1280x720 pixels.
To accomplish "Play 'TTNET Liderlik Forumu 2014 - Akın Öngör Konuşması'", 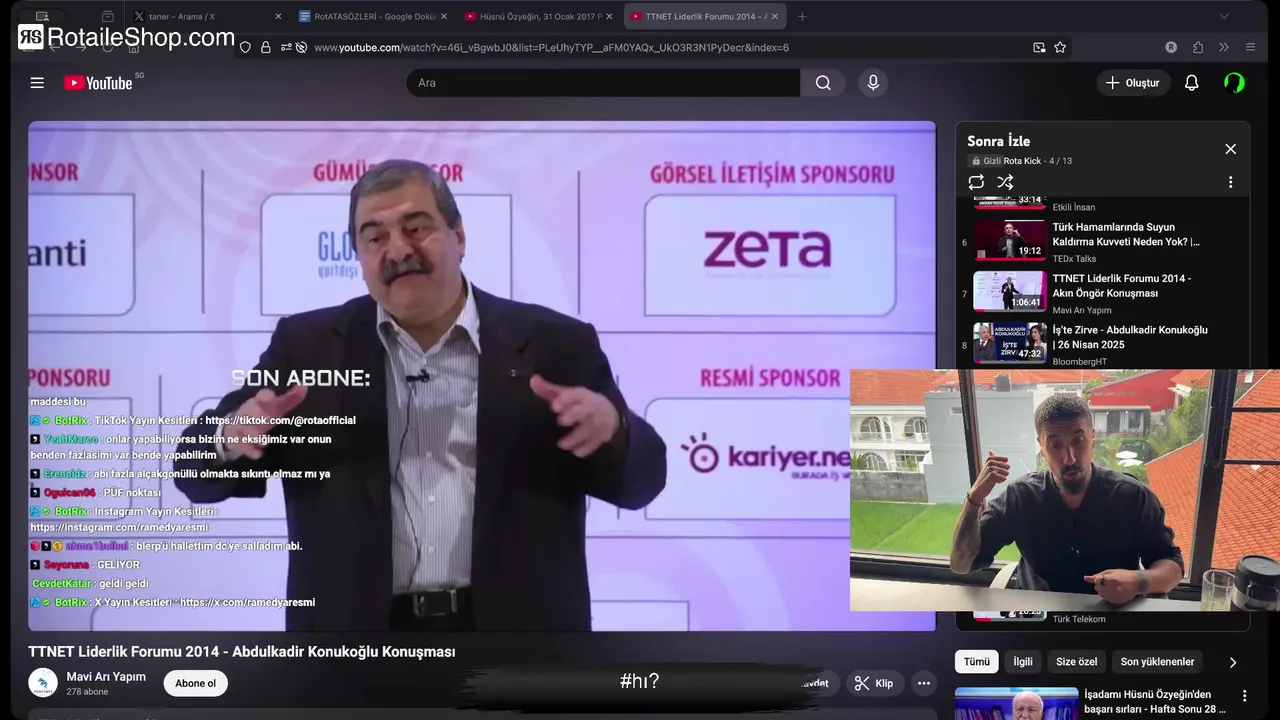I will [x=1122, y=286].
